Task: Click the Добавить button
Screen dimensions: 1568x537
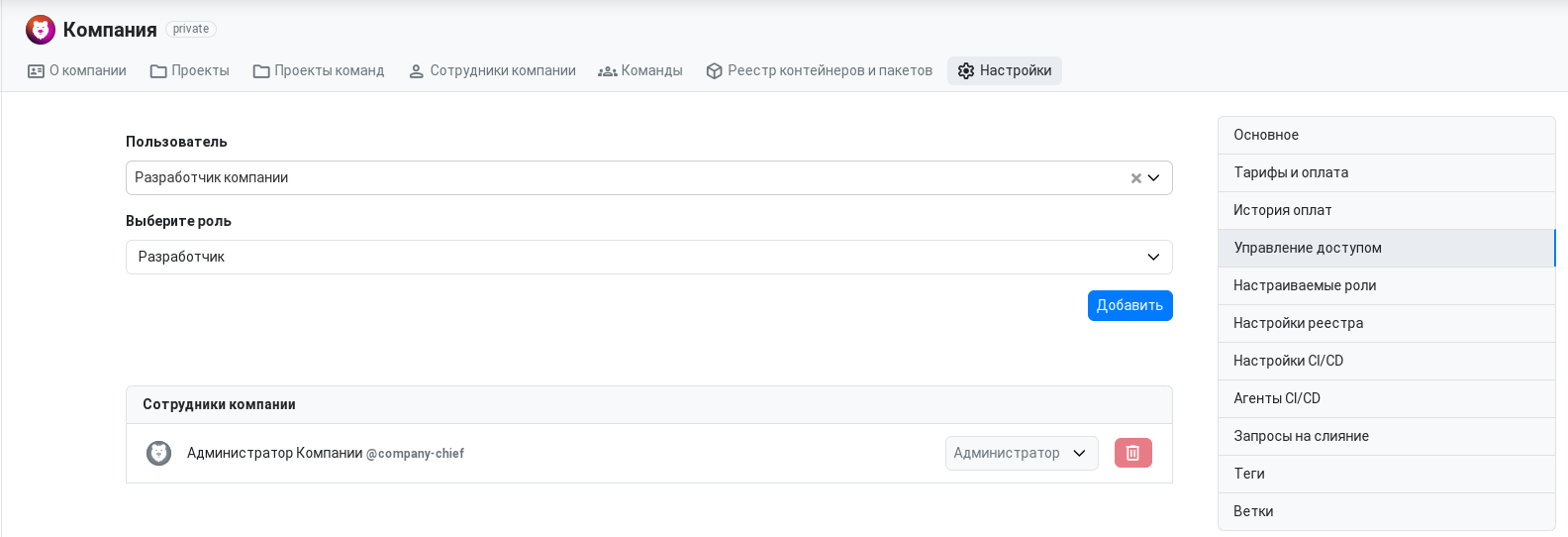Action: (x=1130, y=305)
